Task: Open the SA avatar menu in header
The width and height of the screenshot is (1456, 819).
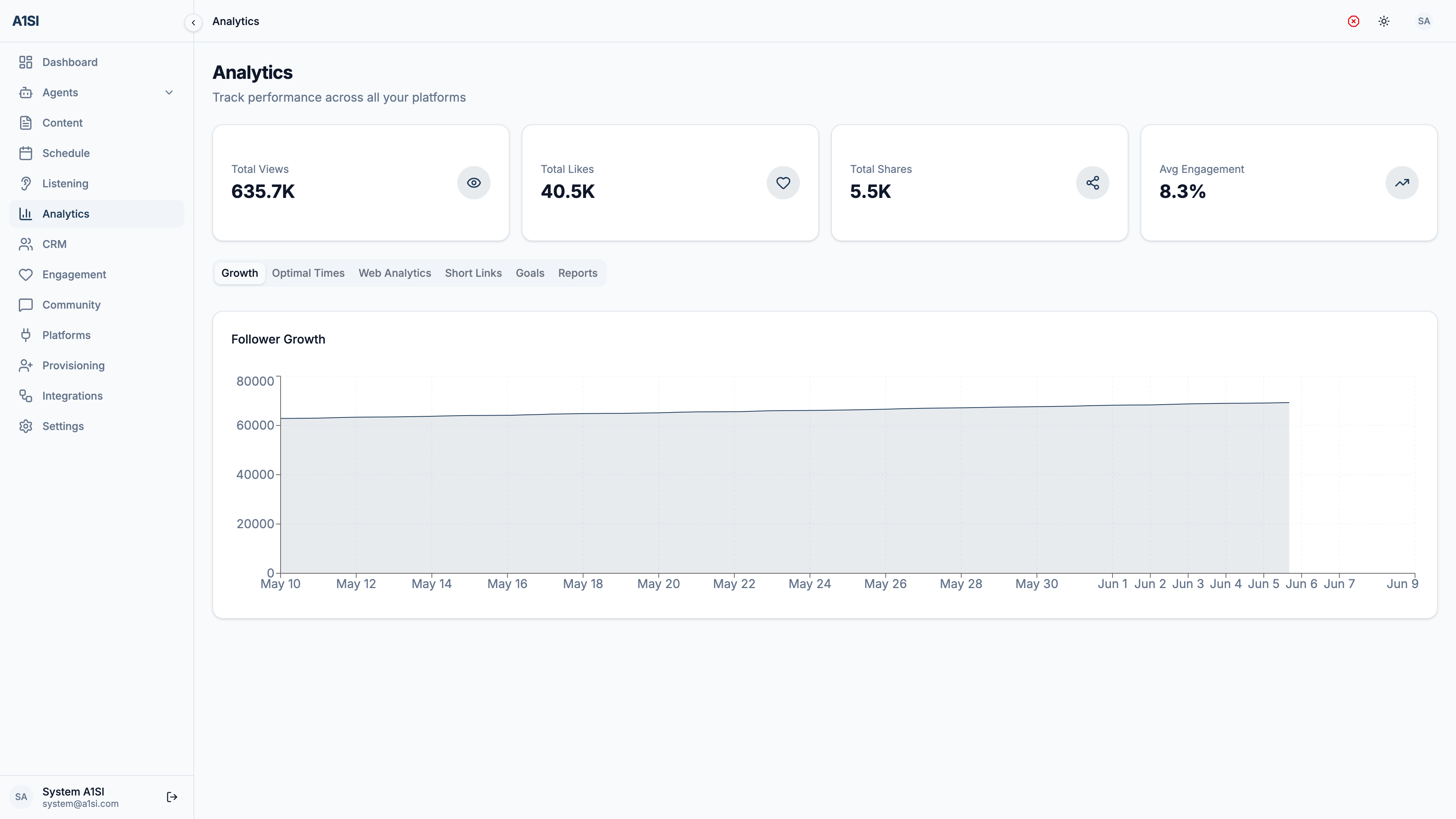Action: click(x=1423, y=21)
